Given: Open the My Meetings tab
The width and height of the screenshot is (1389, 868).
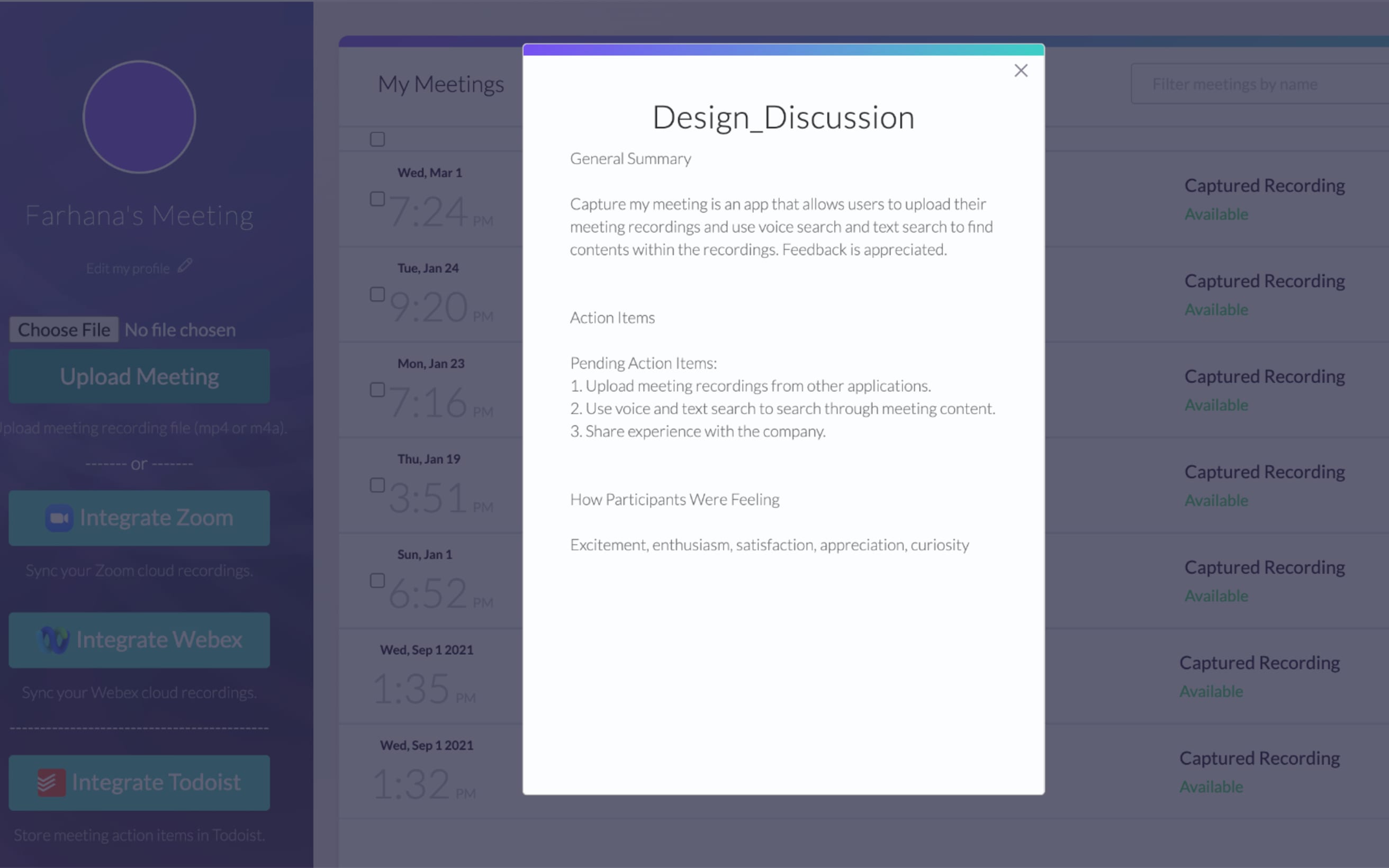Looking at the screenshot, I should click(440, 84).
